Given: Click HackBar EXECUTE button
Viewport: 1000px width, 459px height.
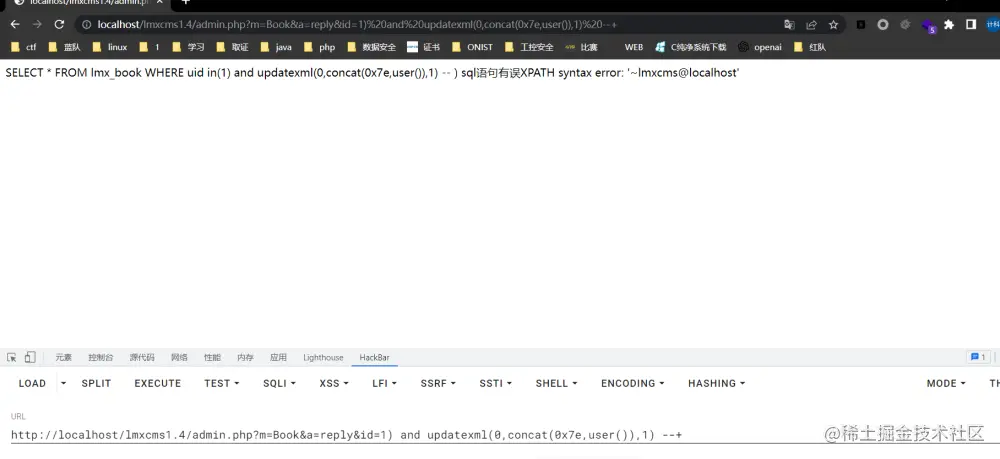Looking at the screenshot, I should point(158,383).
